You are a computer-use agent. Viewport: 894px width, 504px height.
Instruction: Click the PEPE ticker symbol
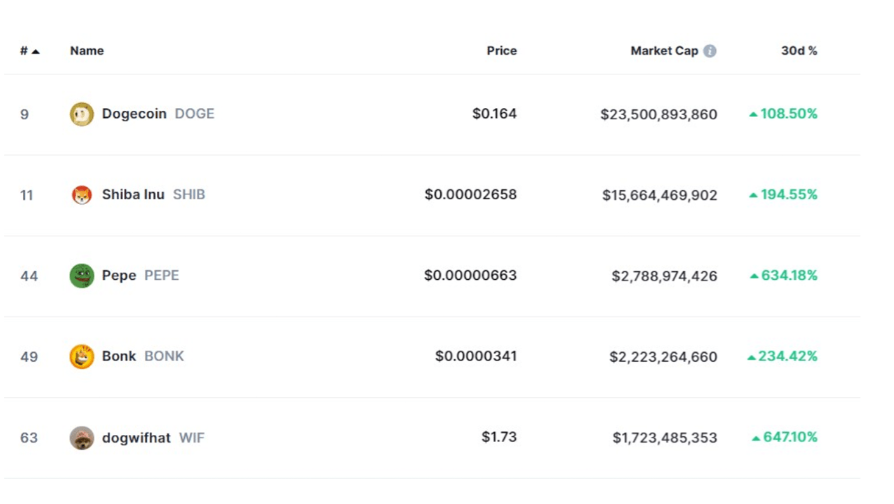click(x=161, y=275)
